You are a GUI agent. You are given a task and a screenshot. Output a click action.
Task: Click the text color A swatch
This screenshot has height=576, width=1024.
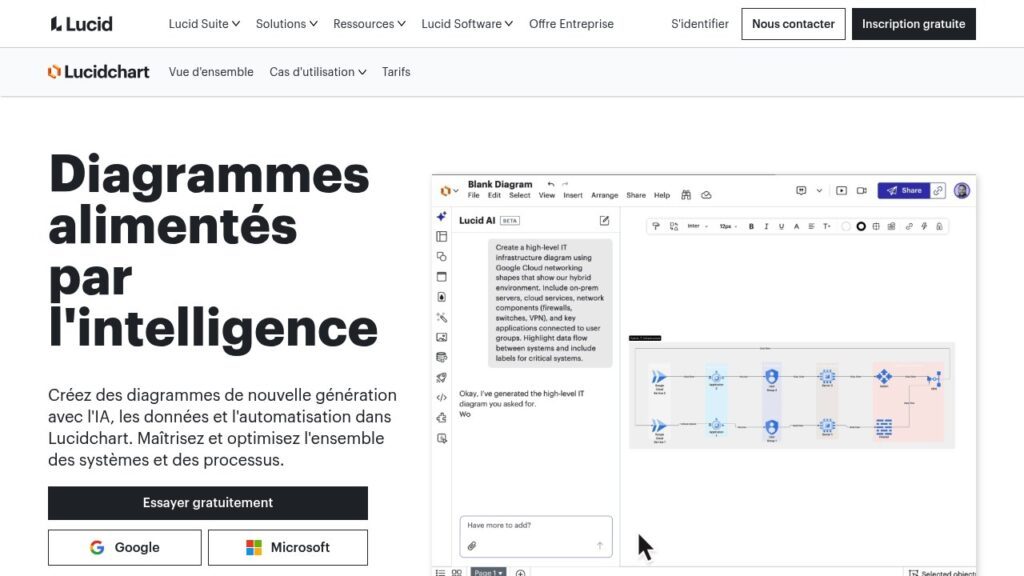click(x=796, y=226)
